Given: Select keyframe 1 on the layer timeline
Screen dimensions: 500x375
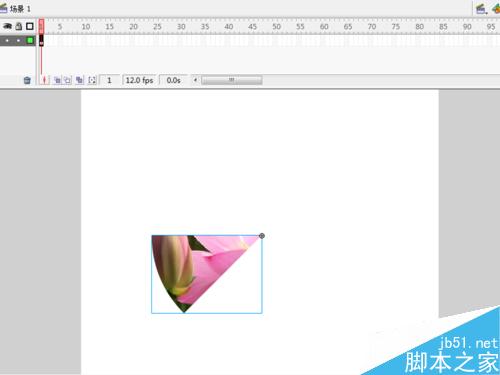Looking at the screenshot, I should pyautogui.click(x=41, y=41).
